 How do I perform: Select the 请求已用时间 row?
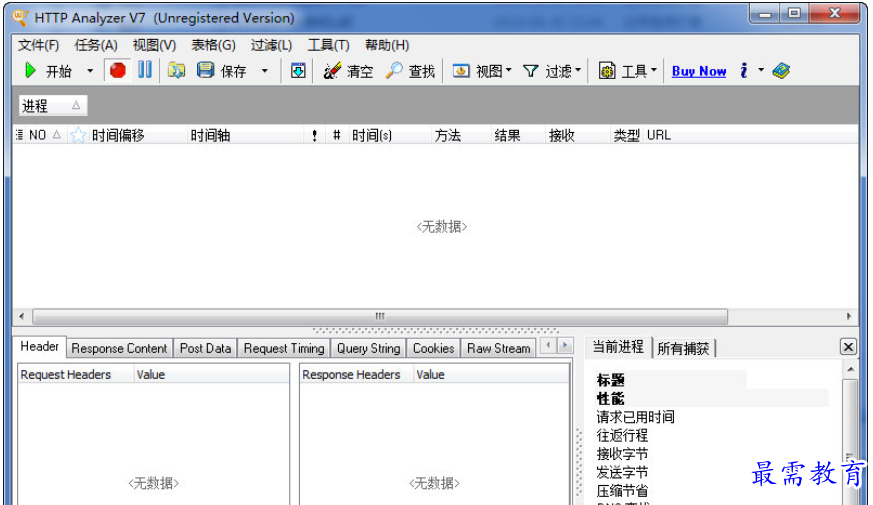pyautogui.click(x=635, y=417)
